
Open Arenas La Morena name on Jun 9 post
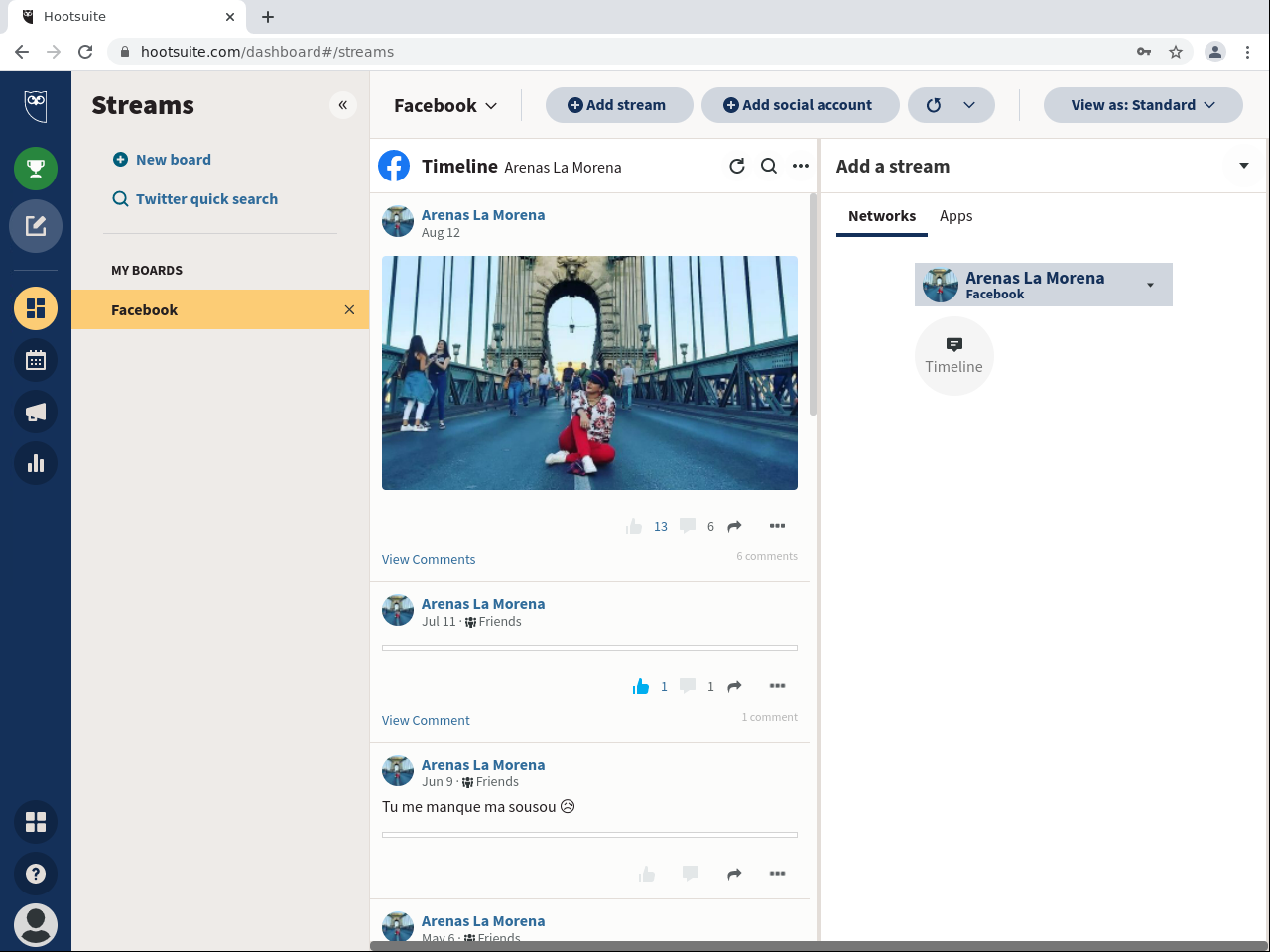(x=483, y=765)
